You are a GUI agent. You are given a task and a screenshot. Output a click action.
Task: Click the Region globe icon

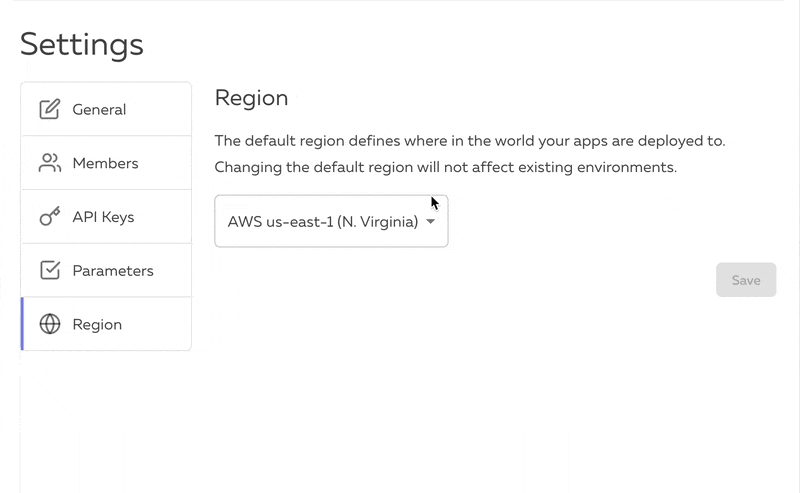(50, 324)
